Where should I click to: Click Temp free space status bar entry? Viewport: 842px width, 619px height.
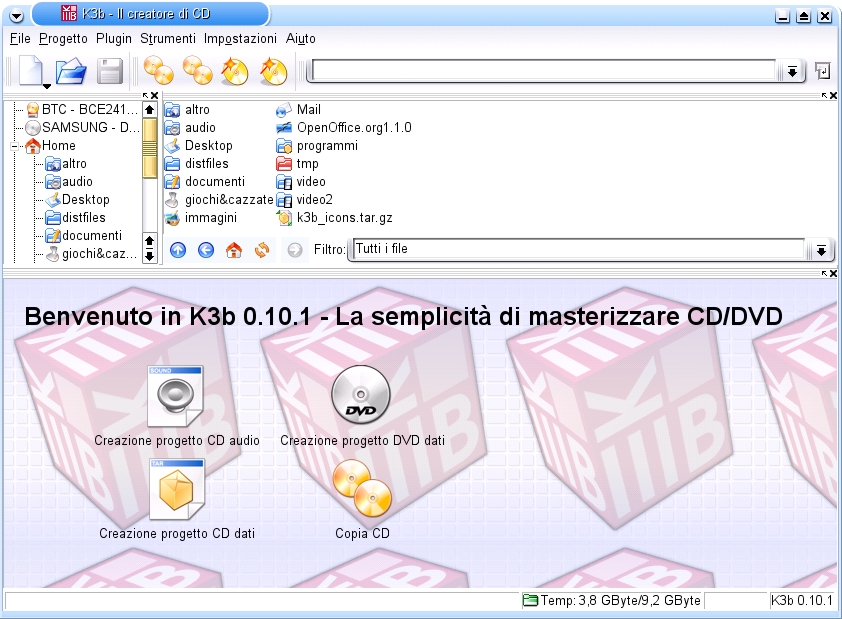point(612,600)
